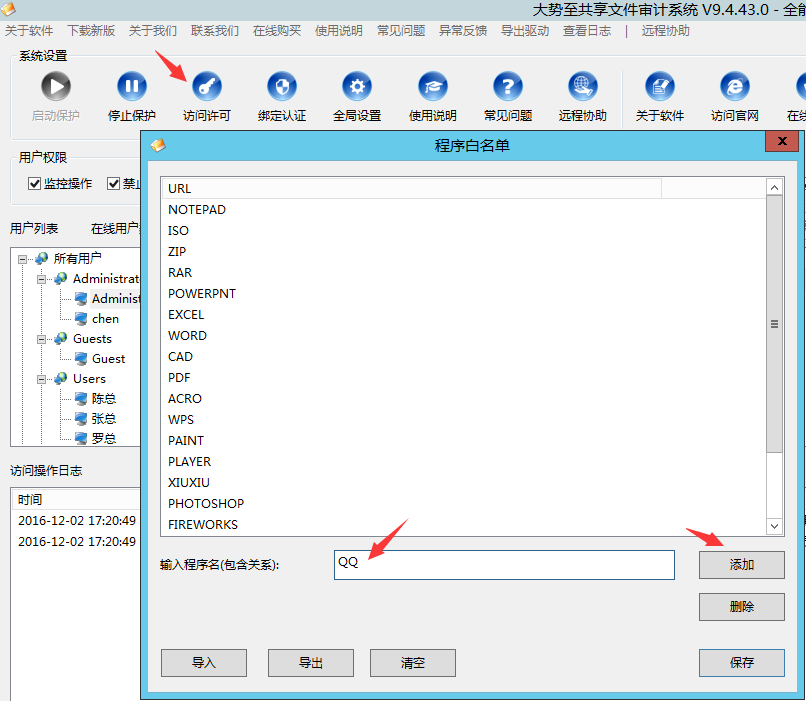Open 使用说明 graduation cap icon
The width and height of the screenshot is (806, 701).
pyautogui.click(x=433, y=87)
